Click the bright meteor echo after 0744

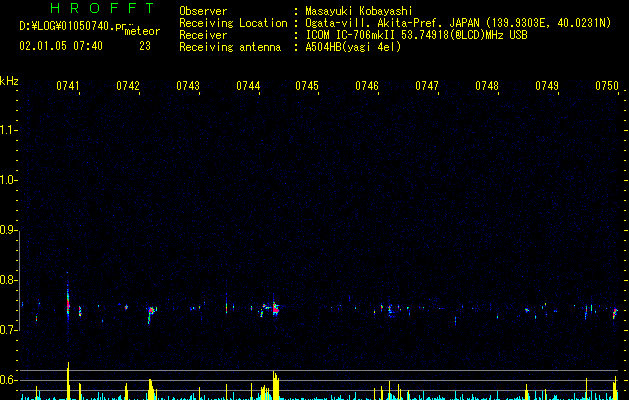[275, 308]
